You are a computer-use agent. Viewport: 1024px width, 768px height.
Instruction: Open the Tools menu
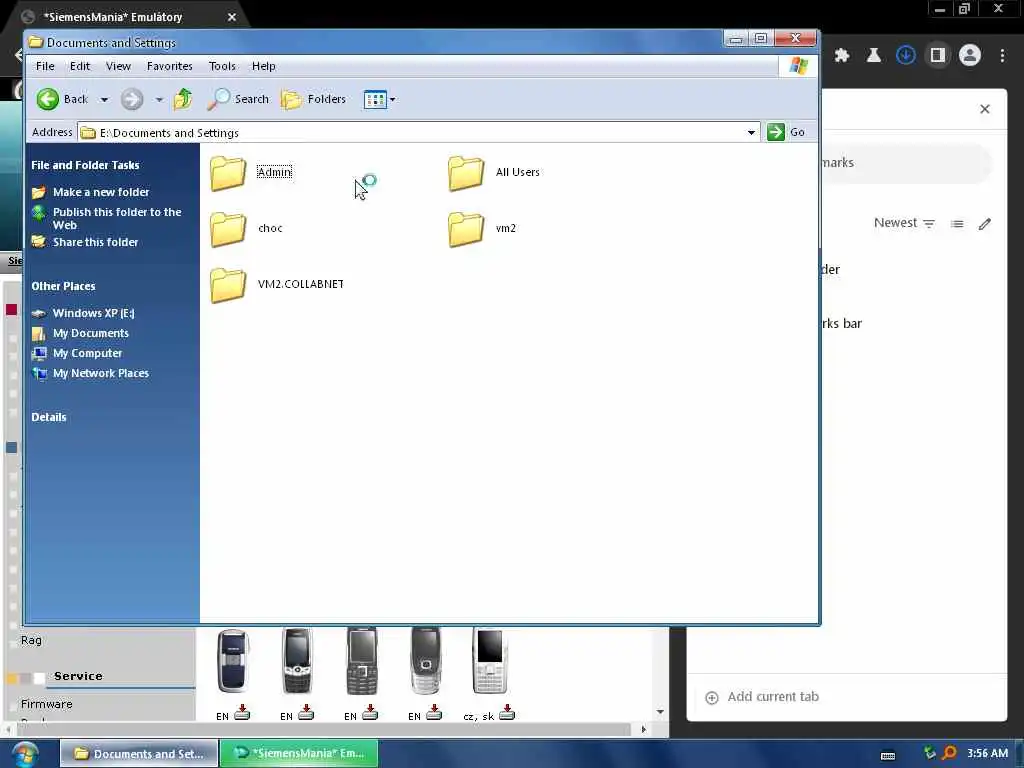click(222, 66)
